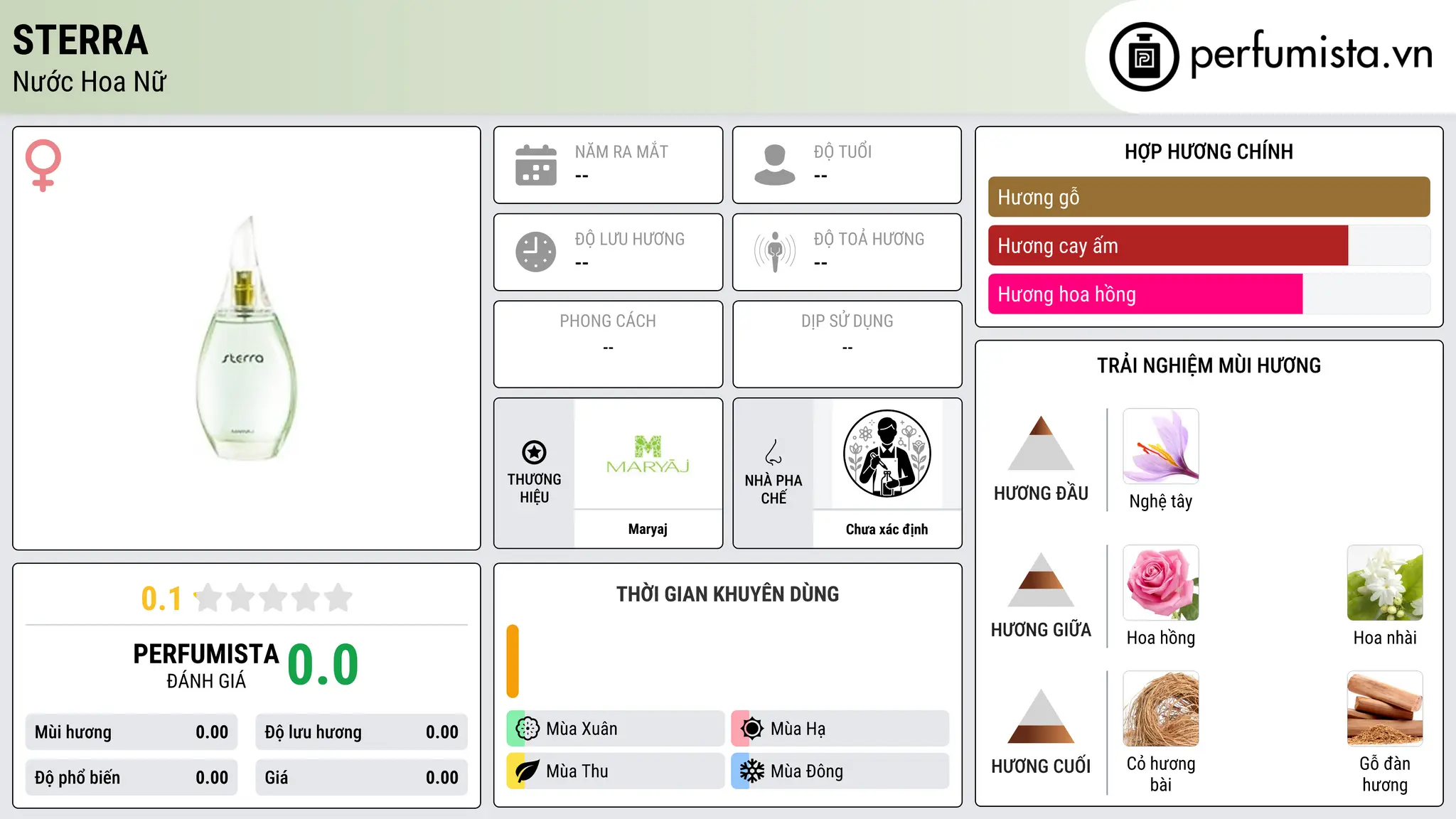Click the Mùa Xuân flower icon

[528, 729]
